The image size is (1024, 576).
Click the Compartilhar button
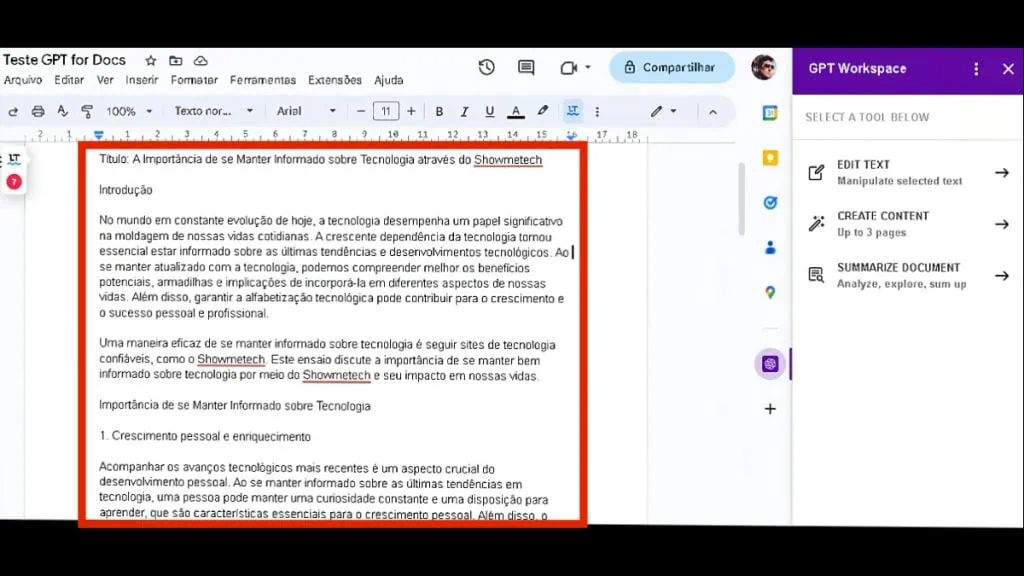point(671,67)
